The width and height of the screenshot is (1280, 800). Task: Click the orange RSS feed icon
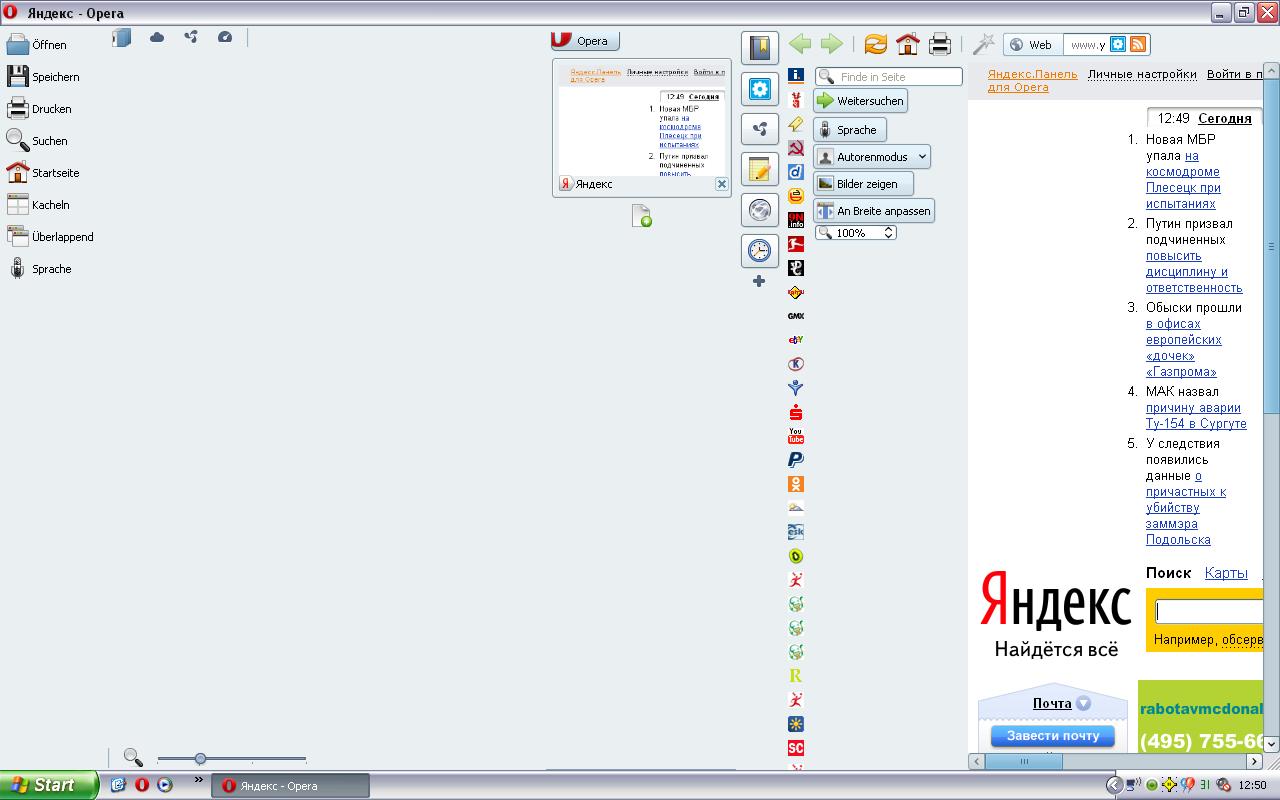pos(1138,44)
